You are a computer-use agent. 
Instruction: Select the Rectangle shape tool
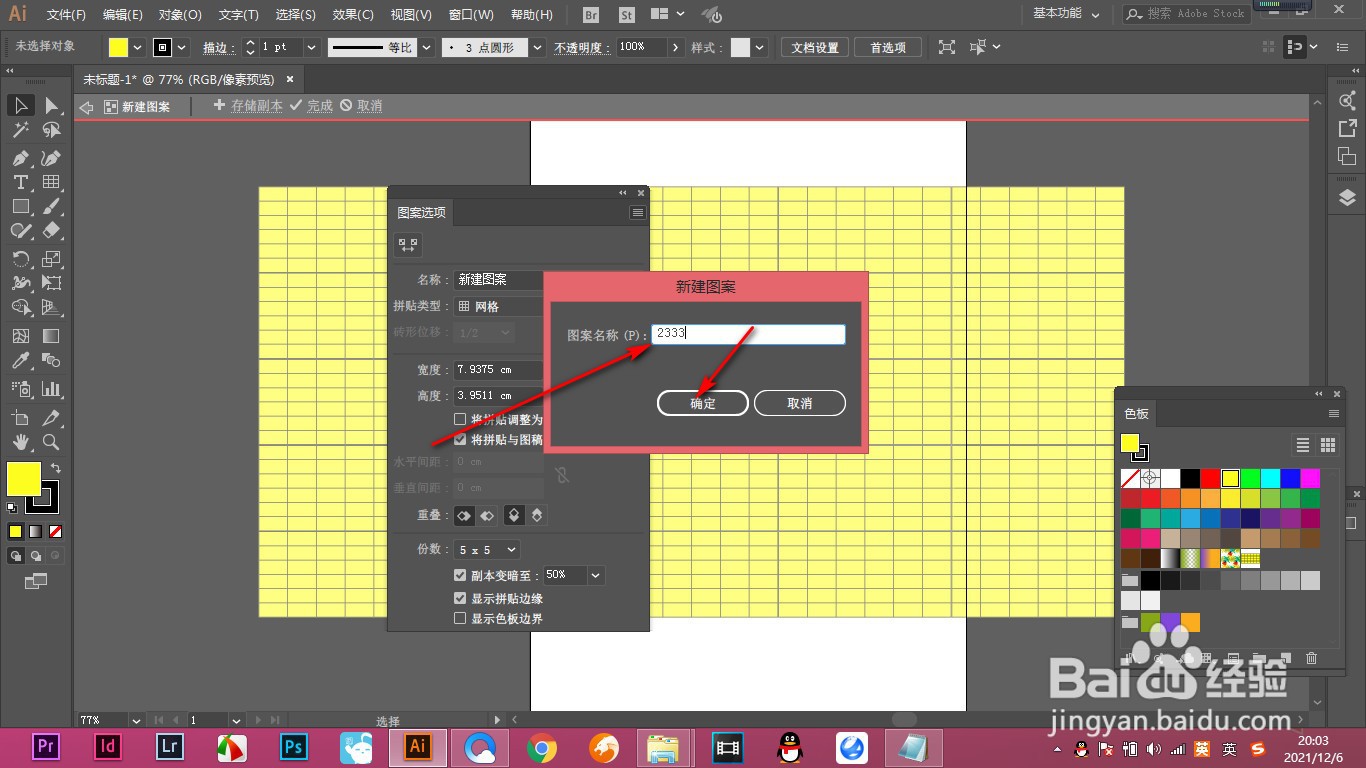20,206
